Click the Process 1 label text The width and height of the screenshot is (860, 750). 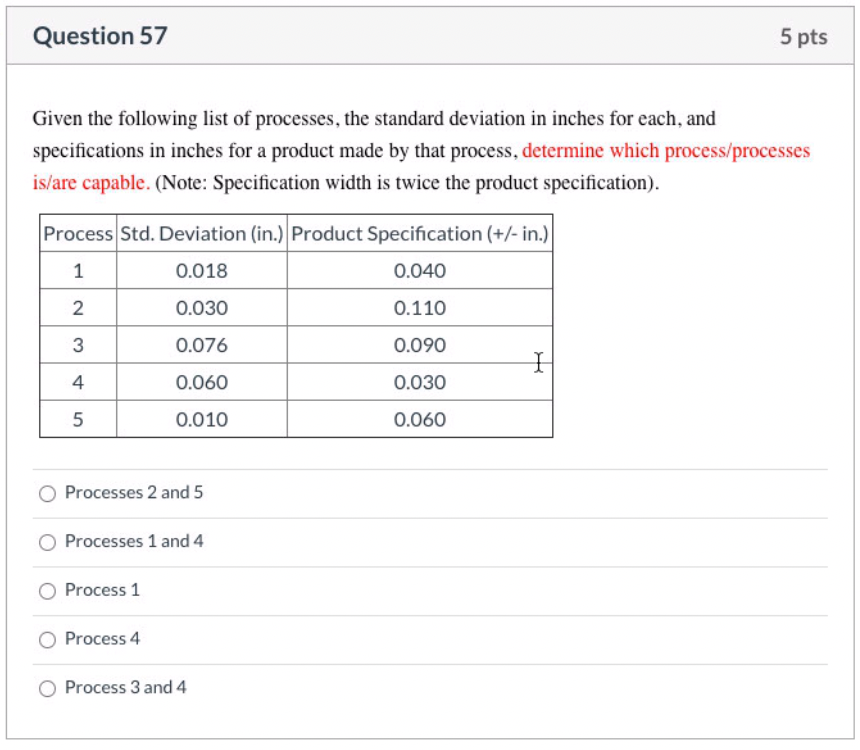pyautogui.click(x=102, y=590)
